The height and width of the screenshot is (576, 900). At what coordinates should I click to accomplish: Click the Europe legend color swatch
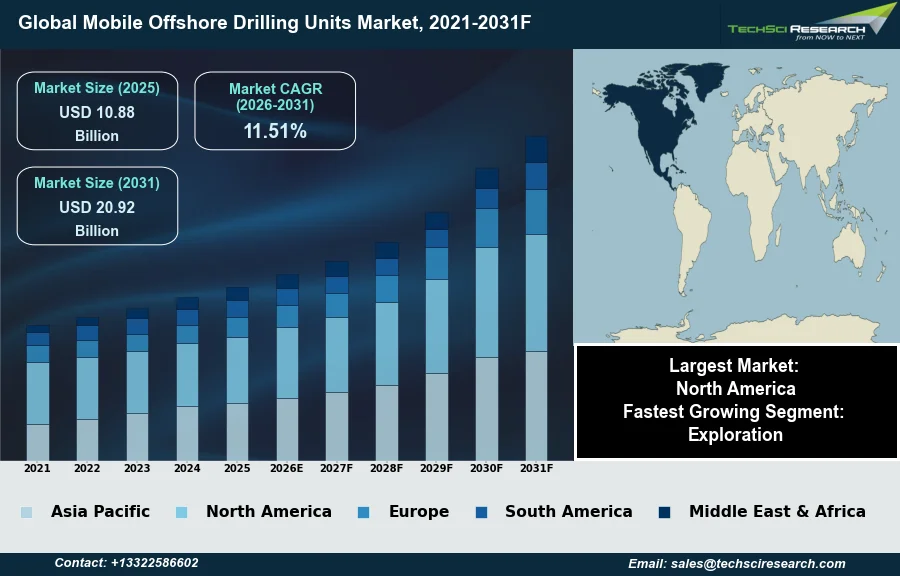click(363, 513)
